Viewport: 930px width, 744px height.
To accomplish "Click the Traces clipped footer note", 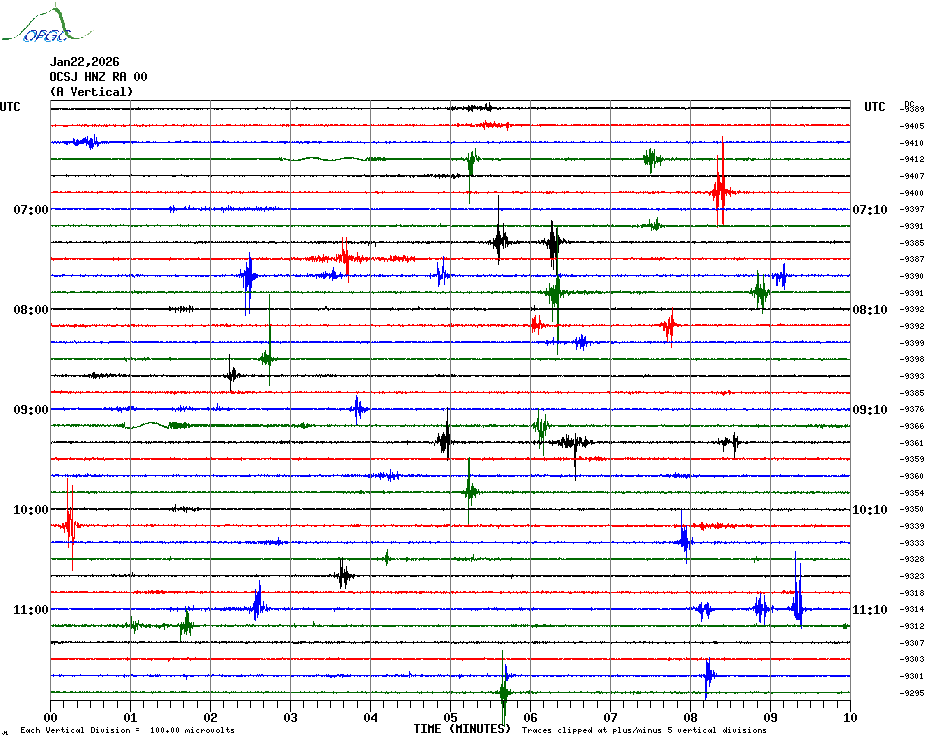I will [x=644, y=731].
